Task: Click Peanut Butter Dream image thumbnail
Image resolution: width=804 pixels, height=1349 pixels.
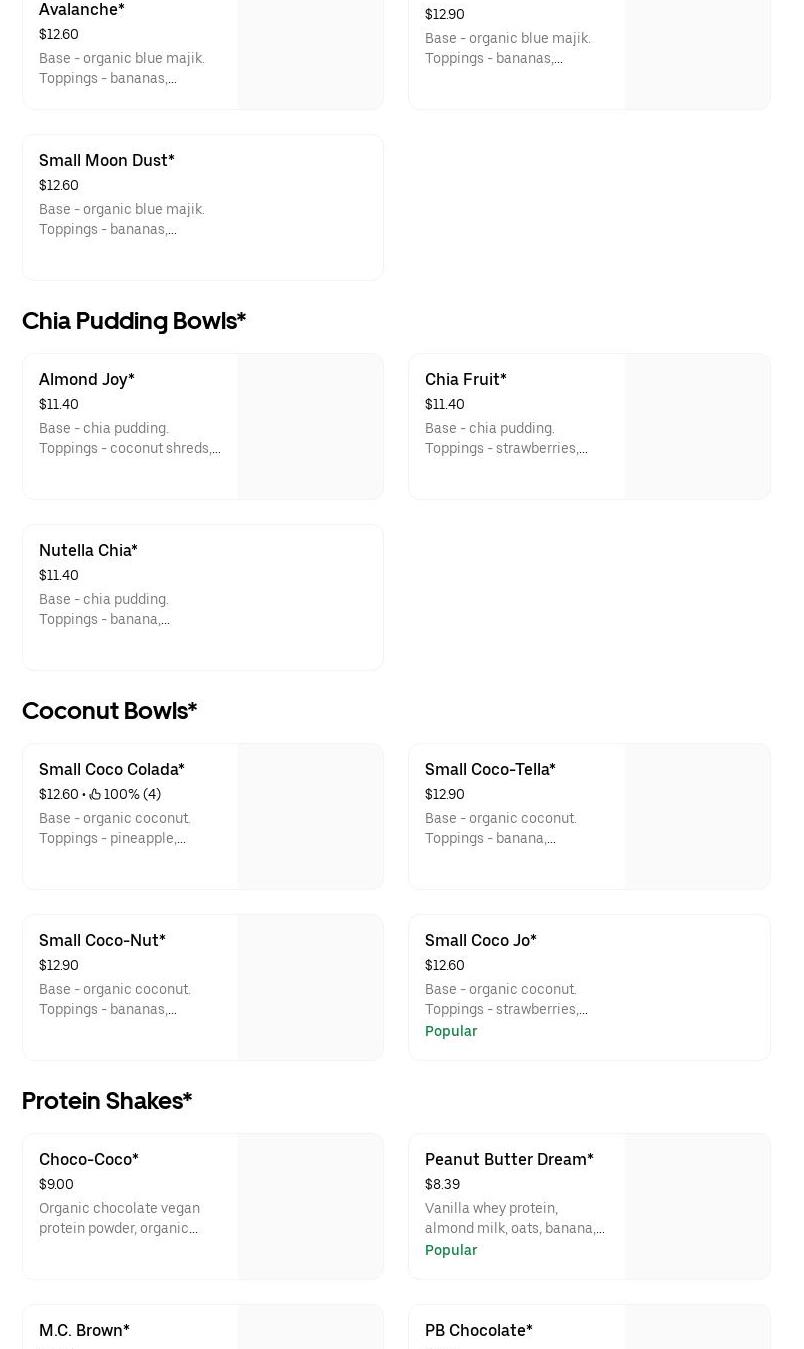Action: coord(697,1206)
